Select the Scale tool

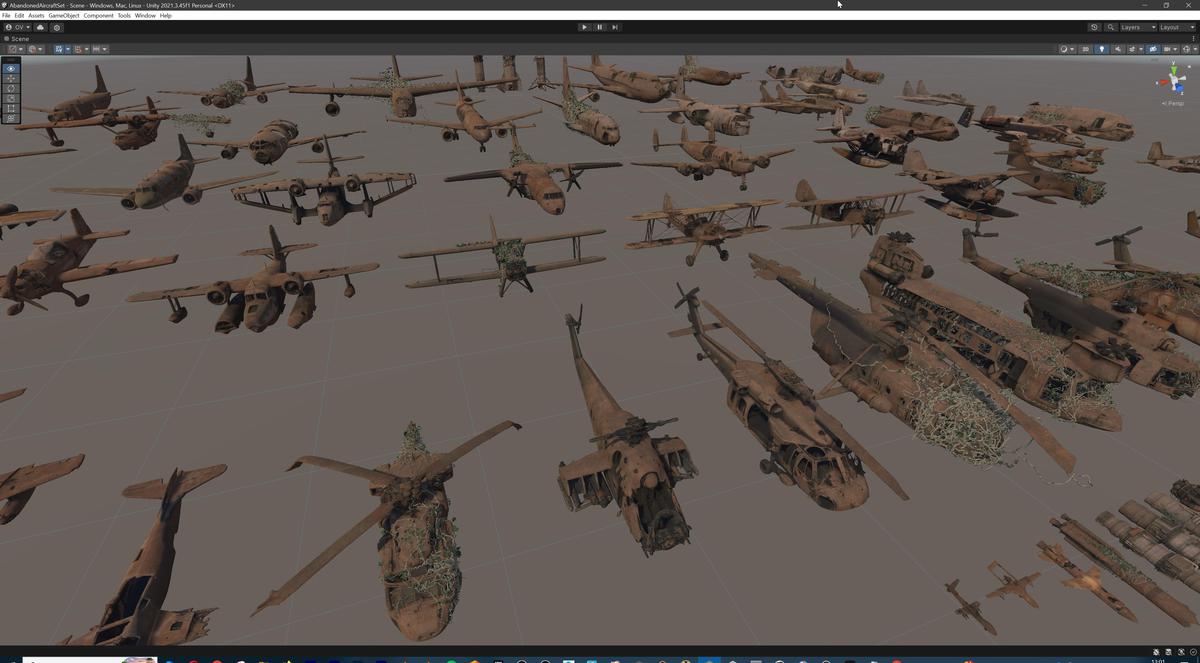11,98
